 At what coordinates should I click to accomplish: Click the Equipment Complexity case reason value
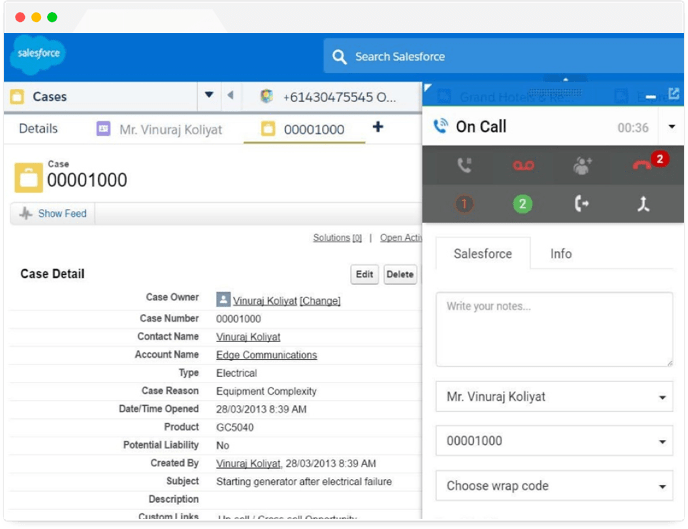coord(266,391)
